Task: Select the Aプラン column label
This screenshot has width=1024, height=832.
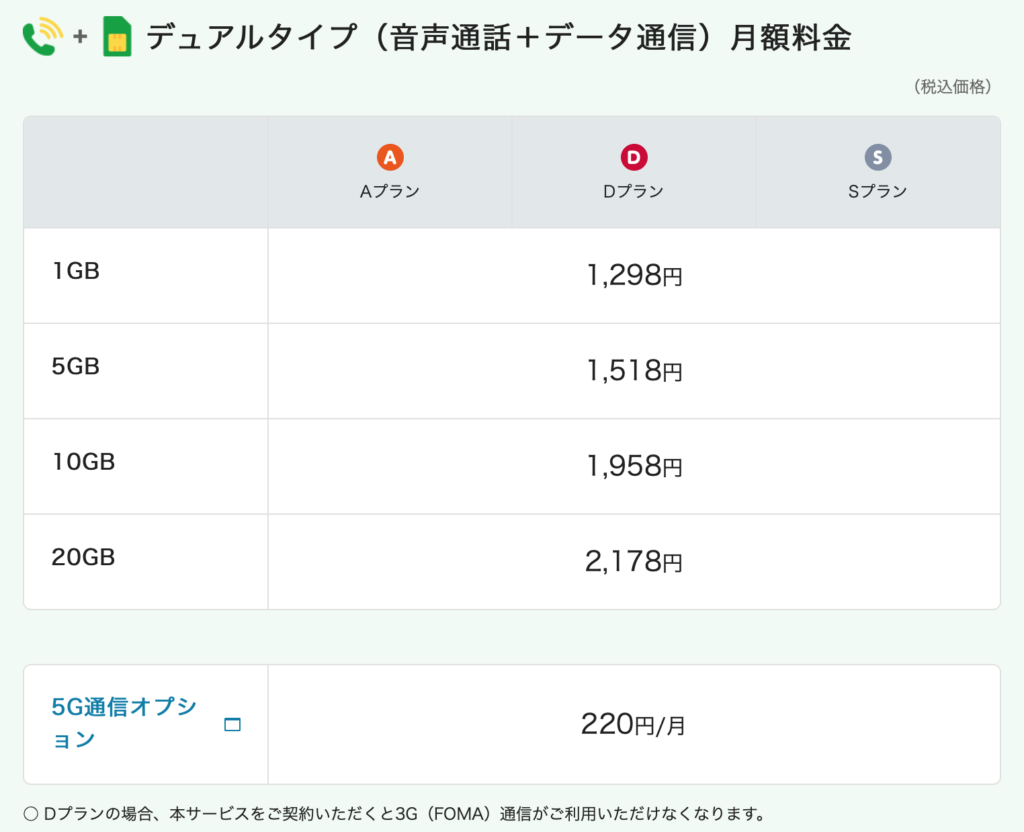Action: [390, 191]
